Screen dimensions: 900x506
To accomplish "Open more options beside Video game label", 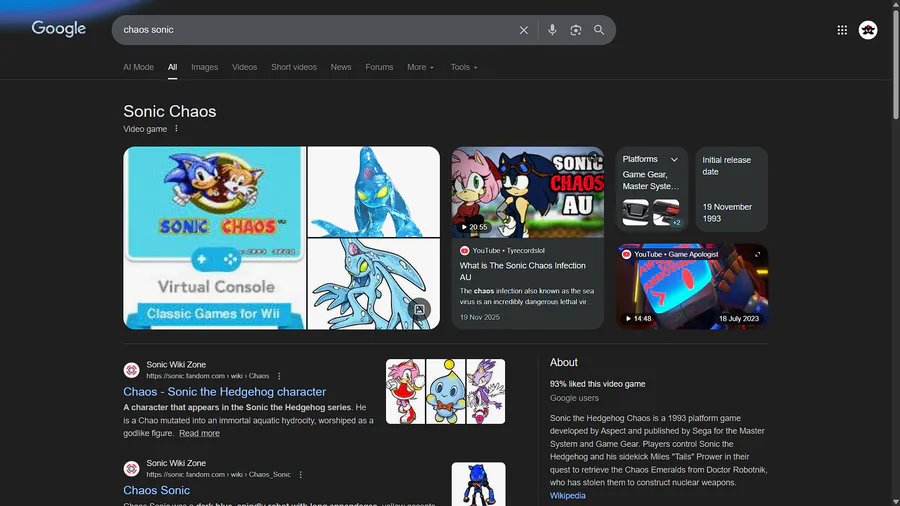I will pyautogui.click(x=176, y=129).
